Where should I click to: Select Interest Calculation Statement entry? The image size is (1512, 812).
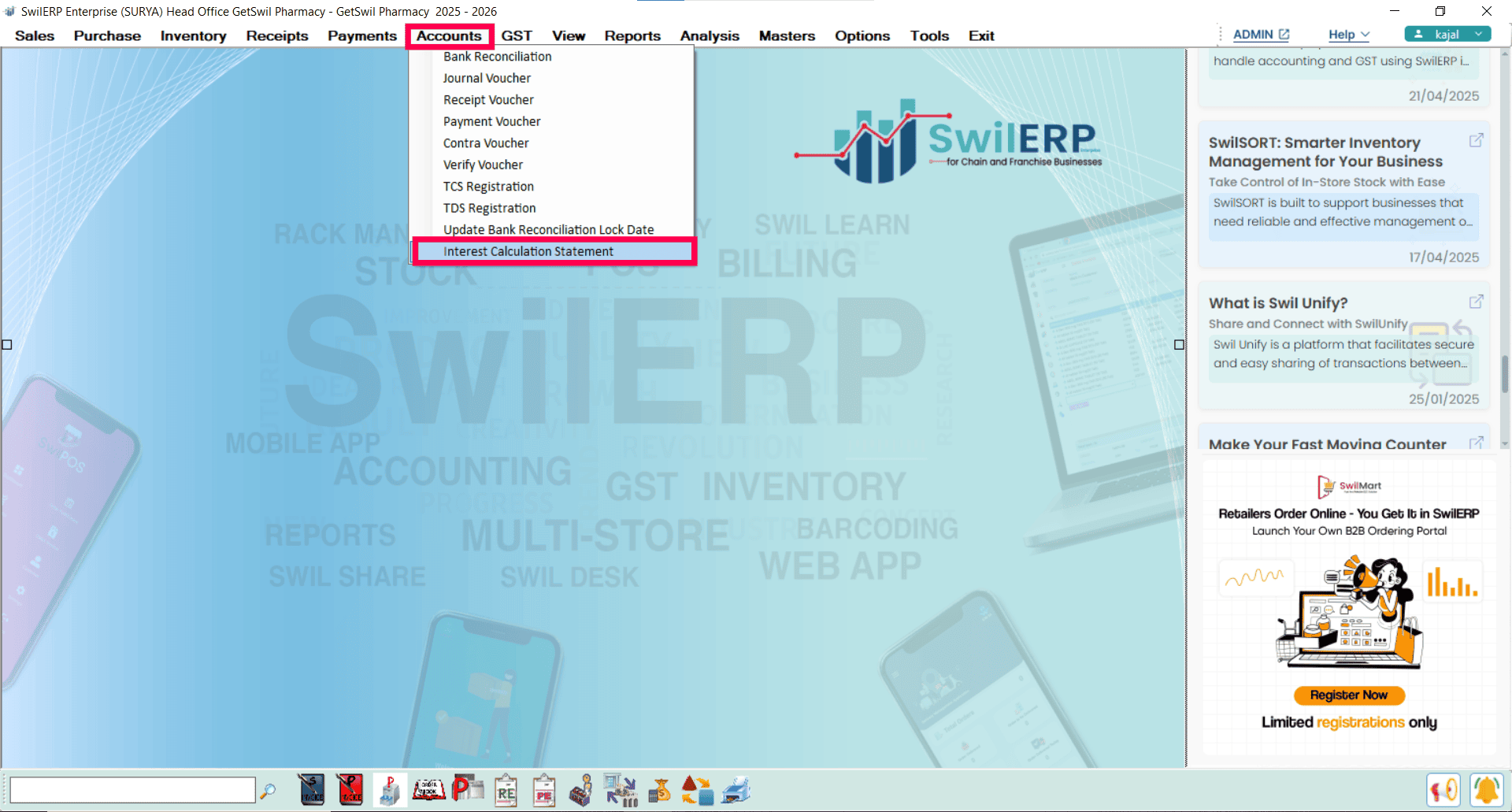[x=554, y=251]
